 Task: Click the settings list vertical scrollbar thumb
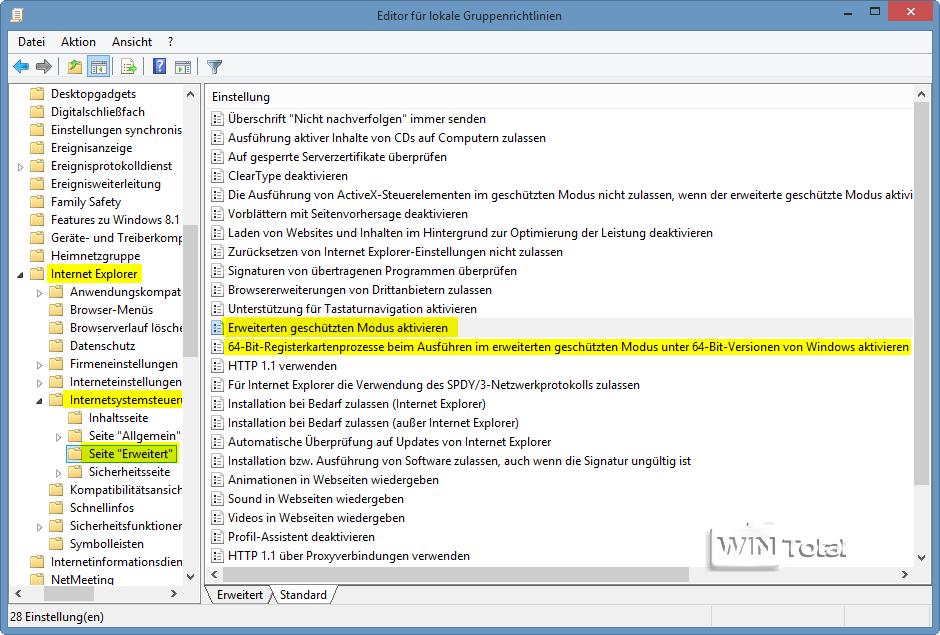click(921, 292)
